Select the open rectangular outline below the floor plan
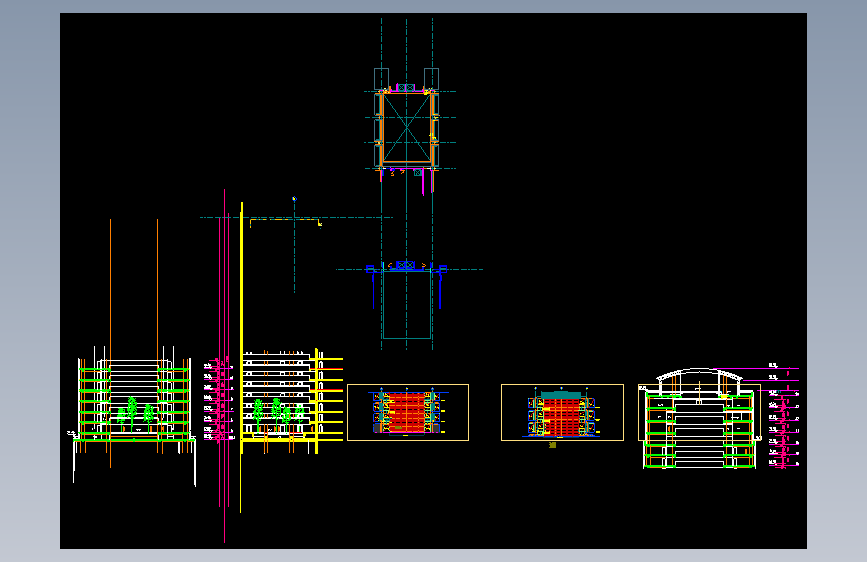867x562 pixels. coord(406,304)
